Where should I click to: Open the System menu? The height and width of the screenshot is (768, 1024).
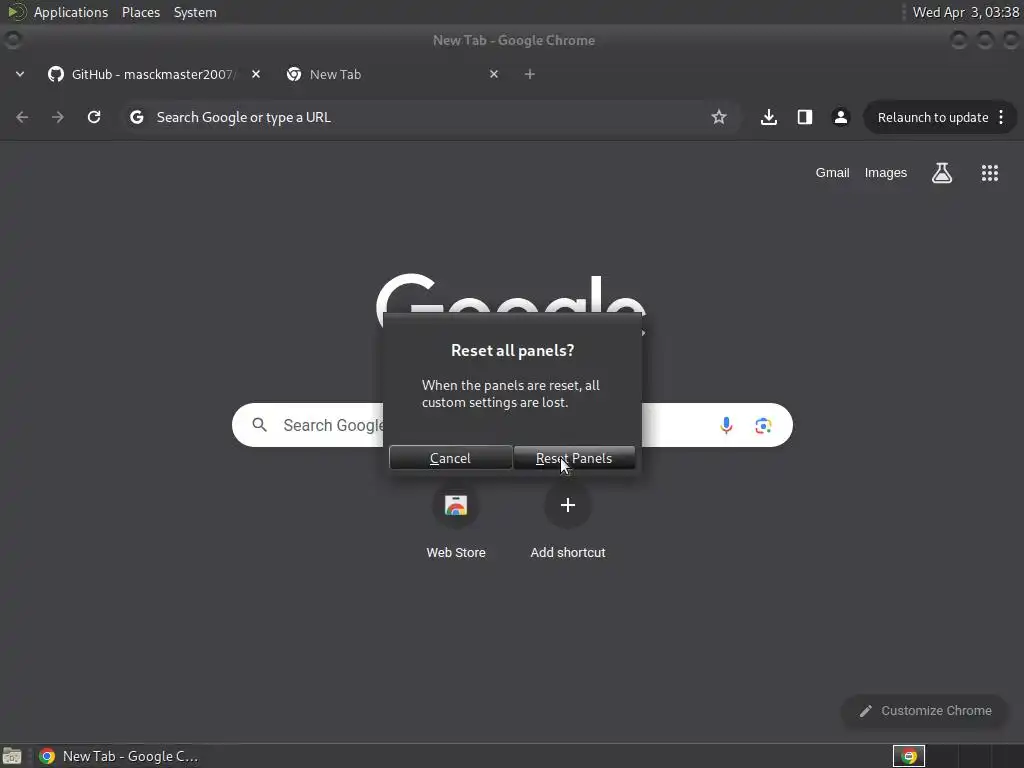click(195, 12)
